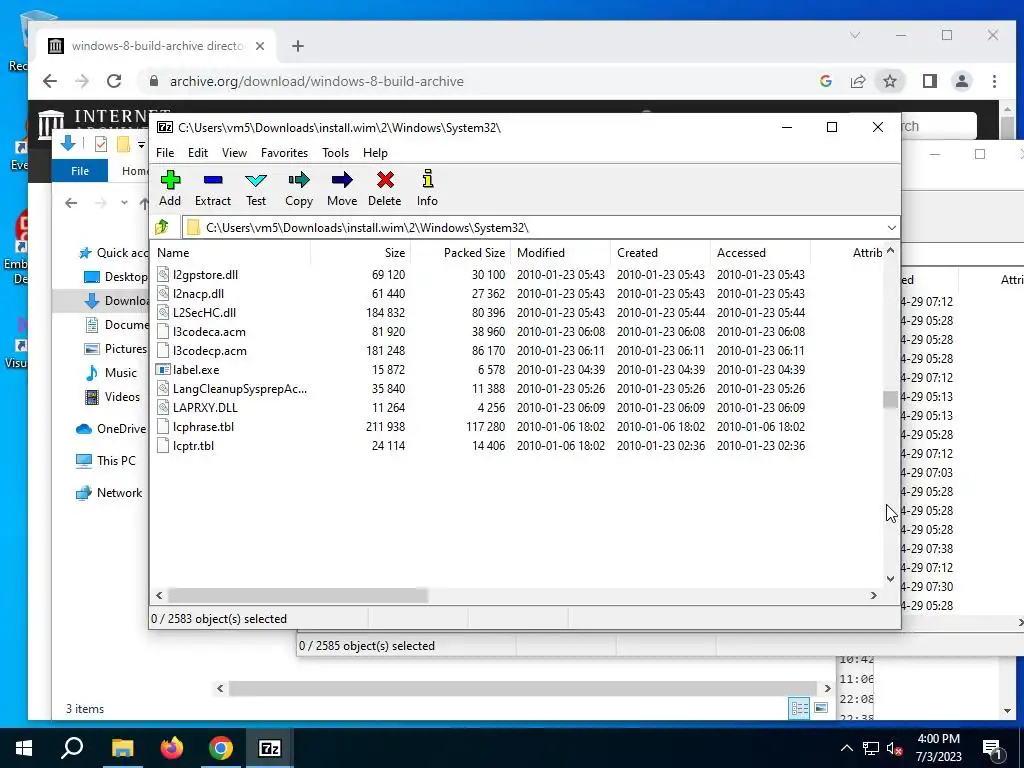Image resolution: width=1024 pixels, height=768 pixels.
Task: Show hidden tray icons chevron
Action: (846, 748)
